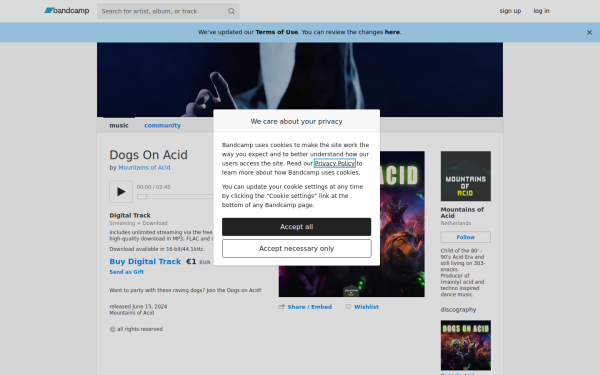Viewport: 600px width, 375px height.
Task: Click Accept necessary only button
Action: pyautogui.click(x=297, y=249)
